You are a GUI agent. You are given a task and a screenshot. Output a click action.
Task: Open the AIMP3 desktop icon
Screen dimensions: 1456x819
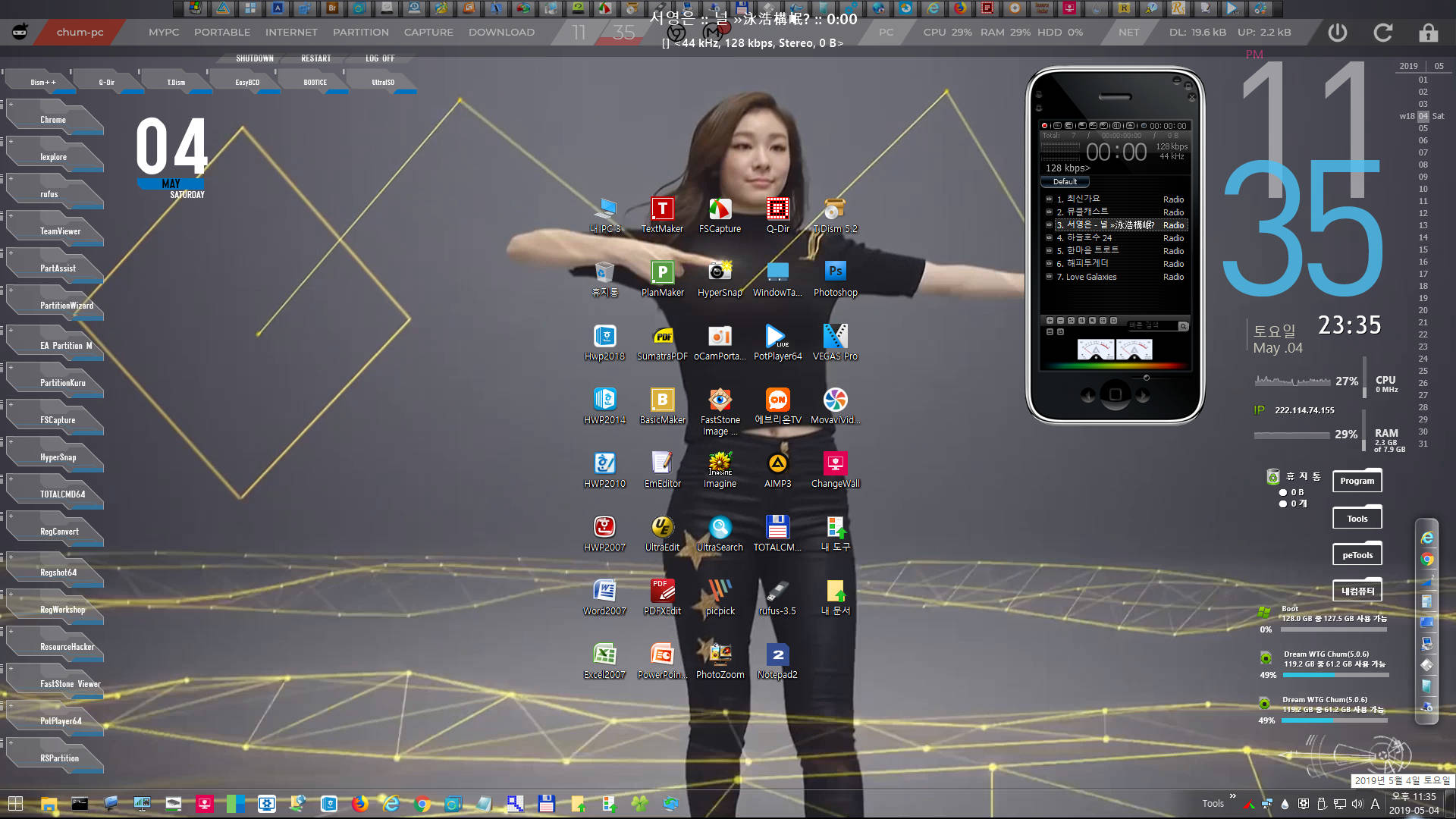(777, 470)
